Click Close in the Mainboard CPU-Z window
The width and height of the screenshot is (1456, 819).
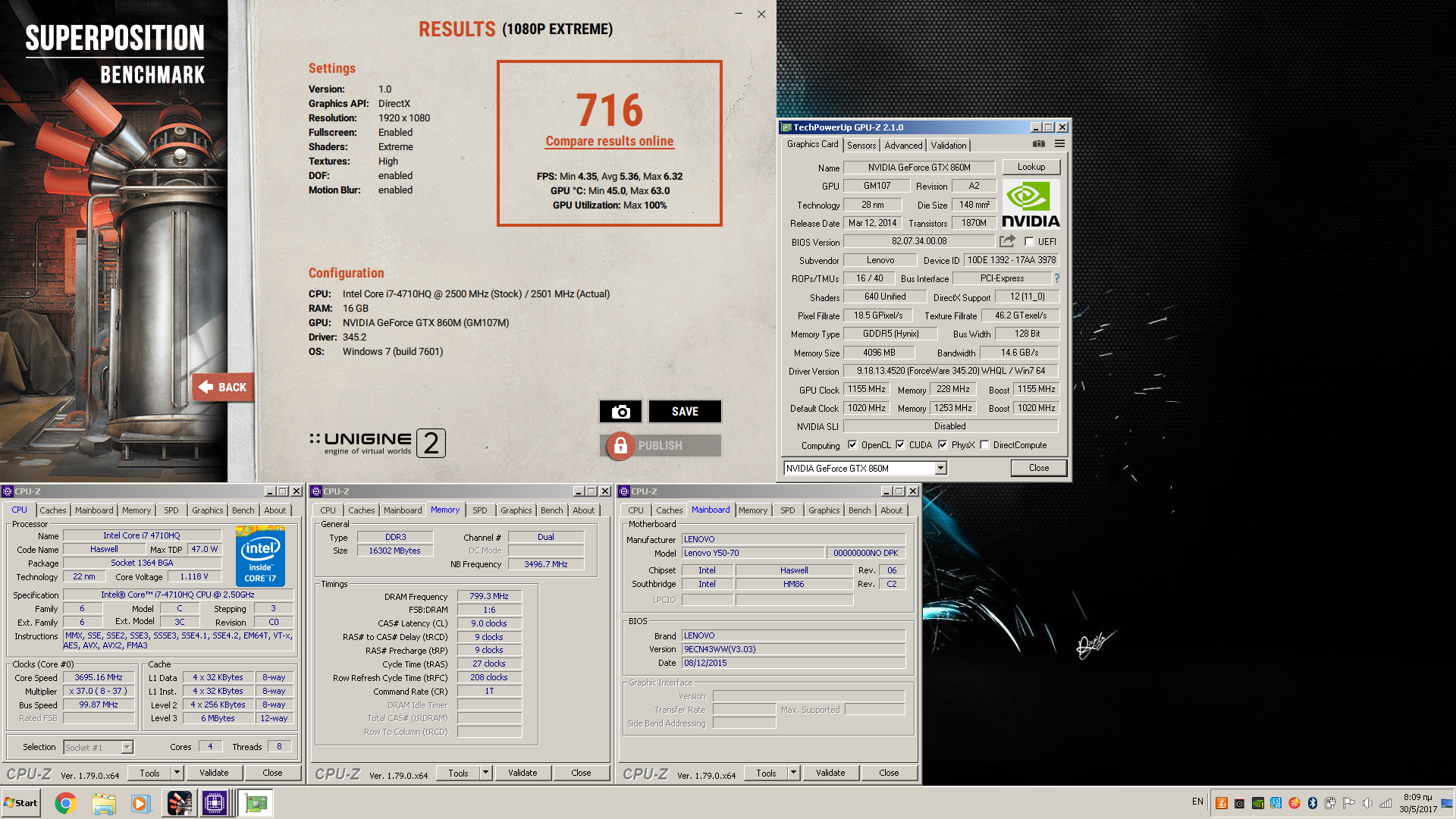pyautogui.click(x=889, y=773)
